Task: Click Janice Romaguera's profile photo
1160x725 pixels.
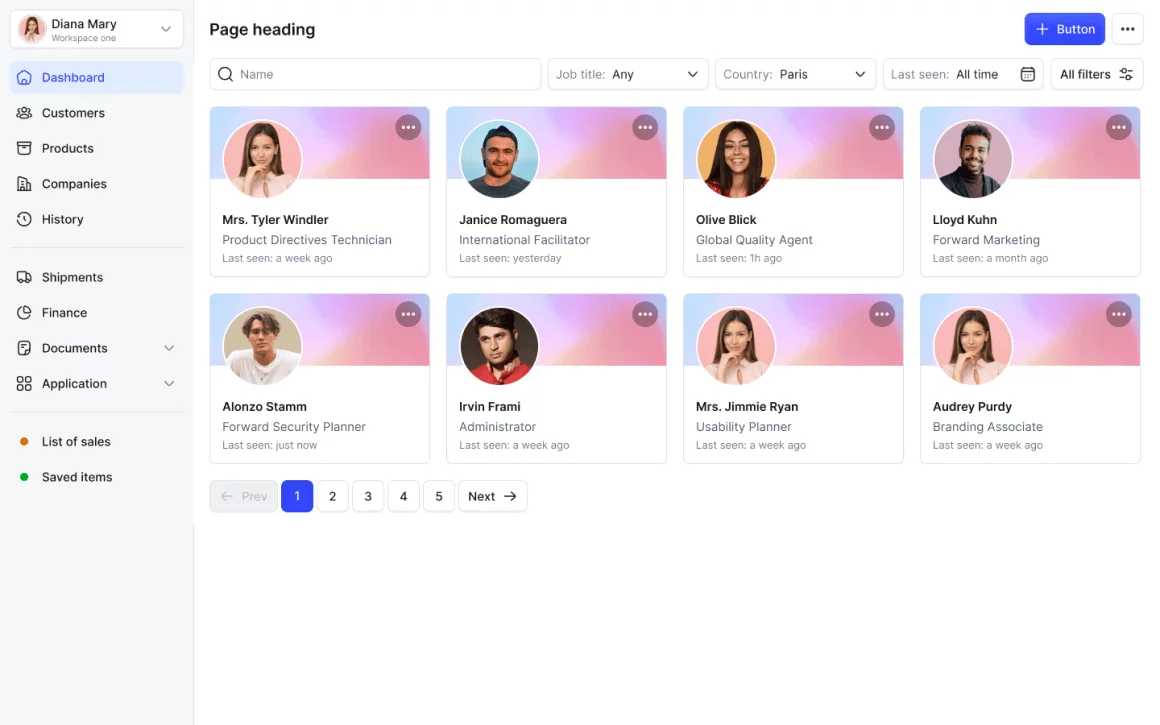Action: click(499, 160)
